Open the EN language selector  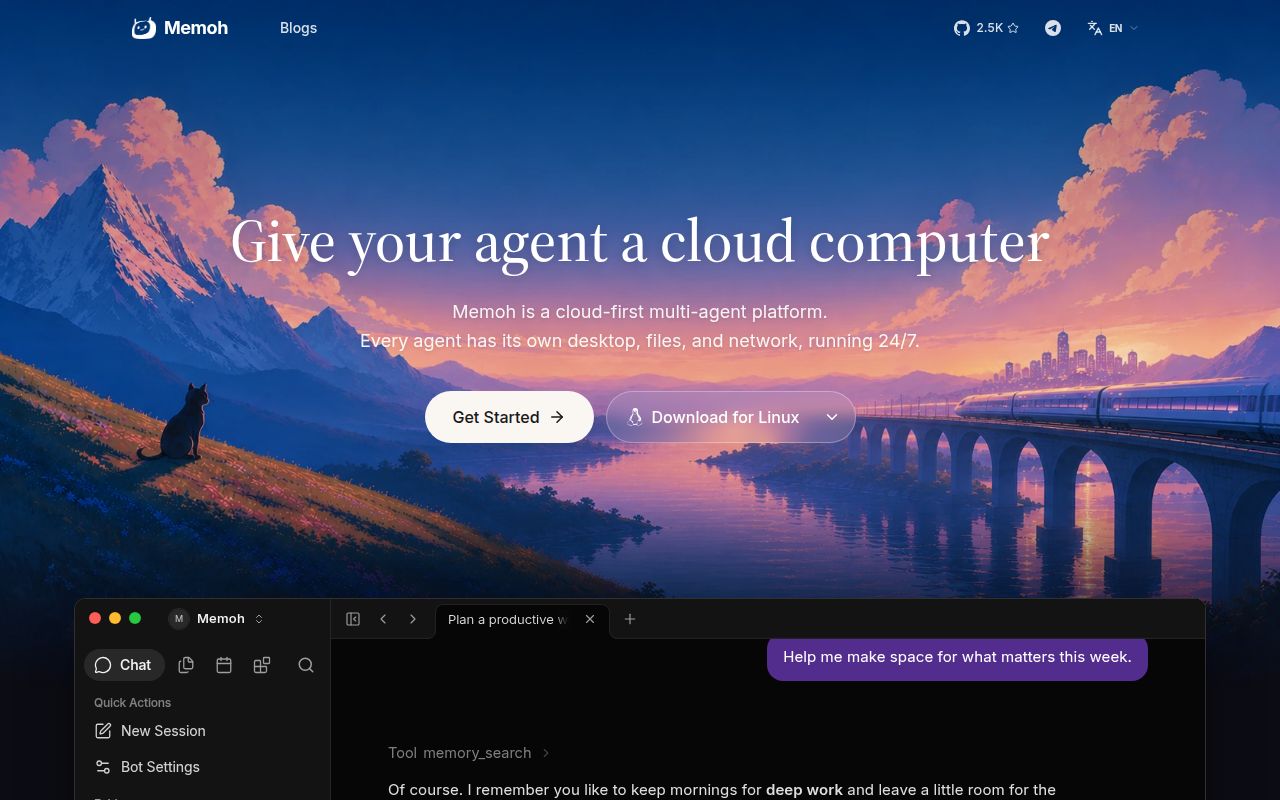1113,28
